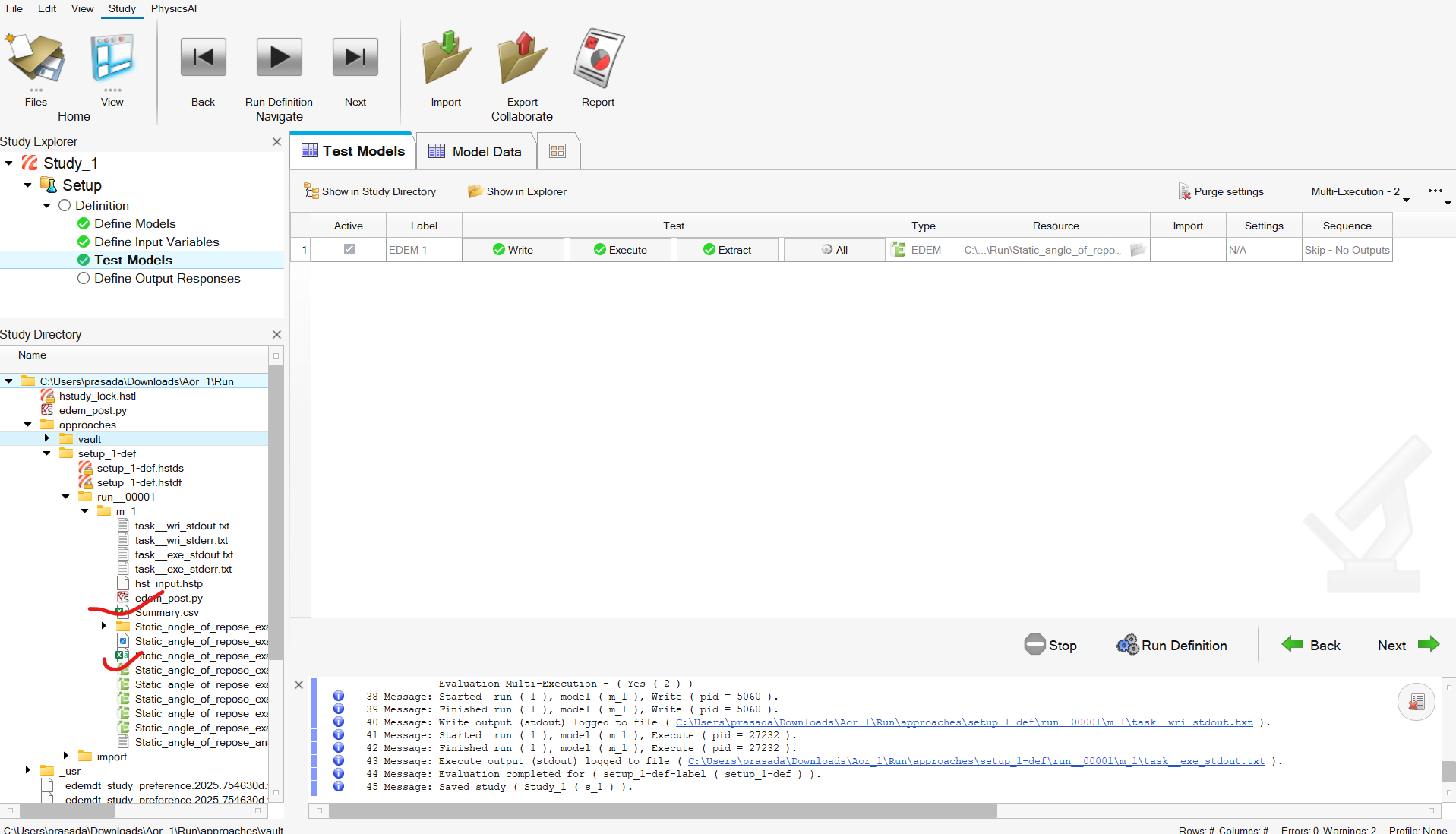Expand the vault folder
1456x834 pixels.
(46, 439)
